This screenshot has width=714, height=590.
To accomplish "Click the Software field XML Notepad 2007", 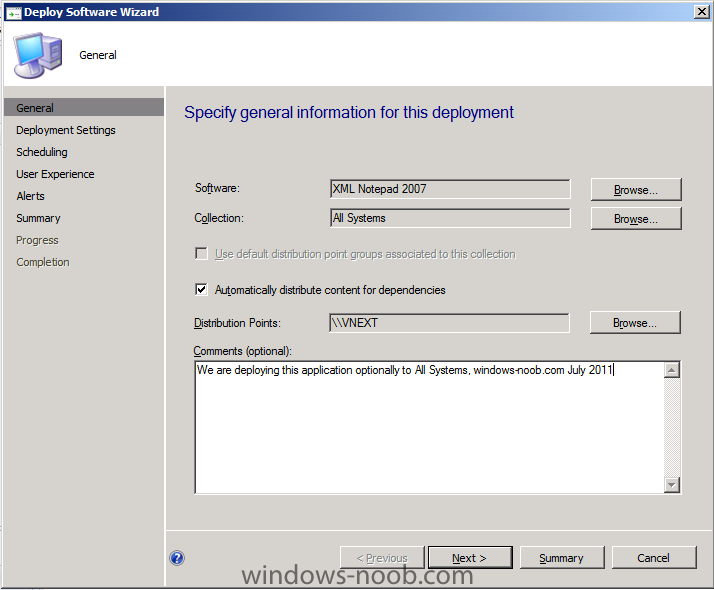I will [x=450, y=189].
